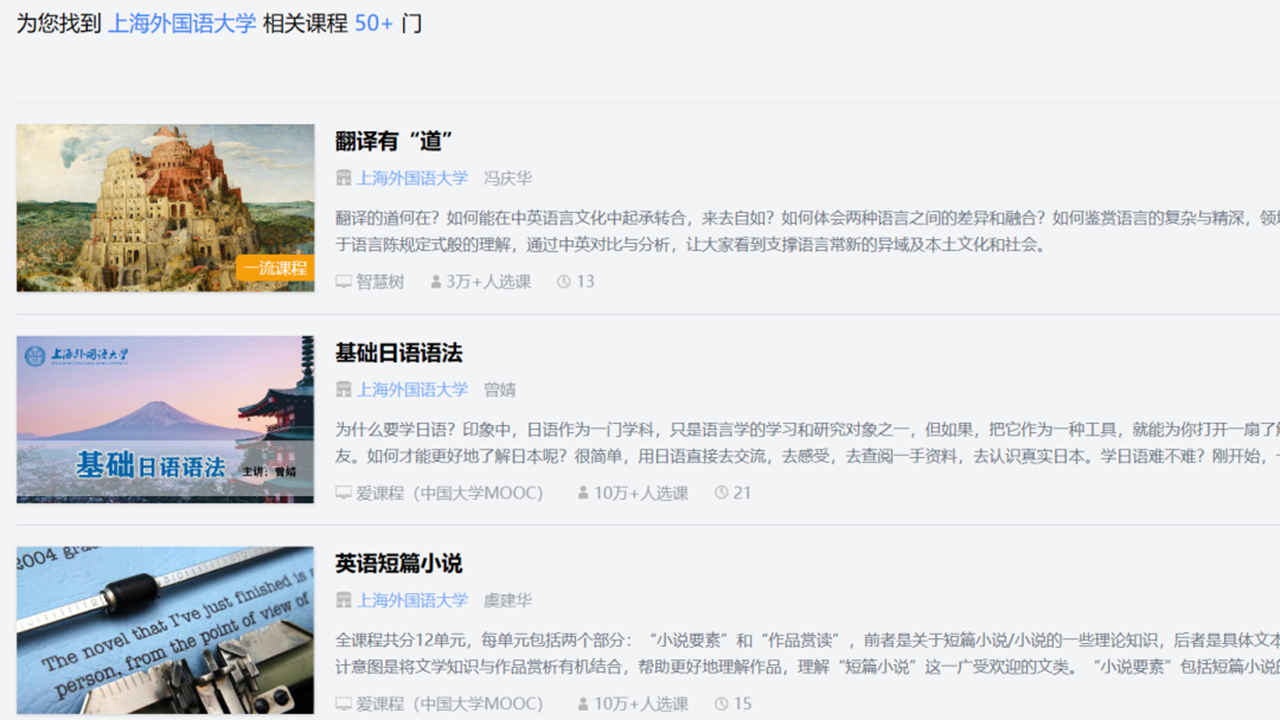Select 上海外国语大学 link under 翻译有"道"
This screenshot has height=720, width=1280.
coord(412,178)
